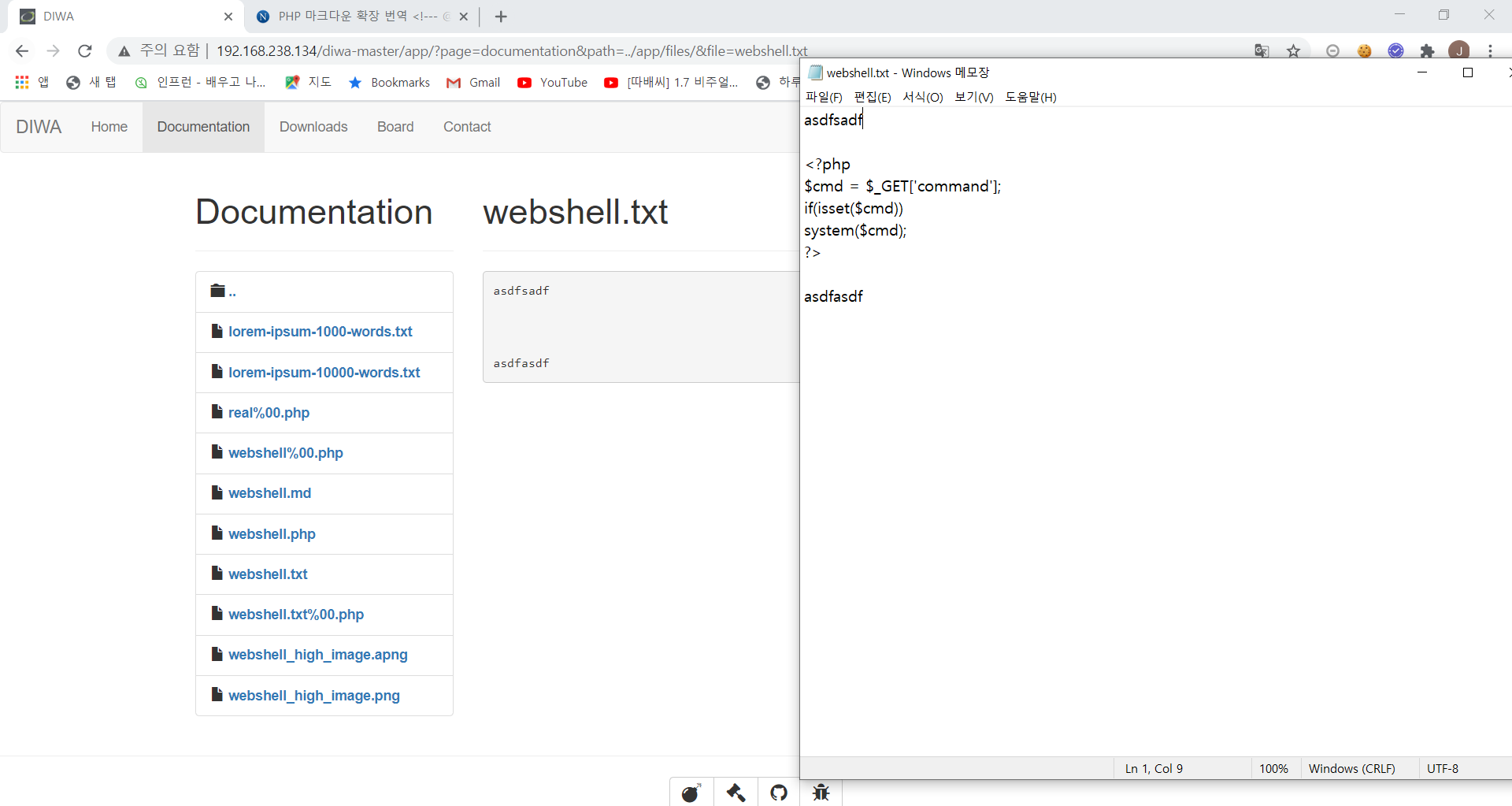
Task: Click the 100% zoom status entry
Action: pyautogui.click(x=1273, y=769)
